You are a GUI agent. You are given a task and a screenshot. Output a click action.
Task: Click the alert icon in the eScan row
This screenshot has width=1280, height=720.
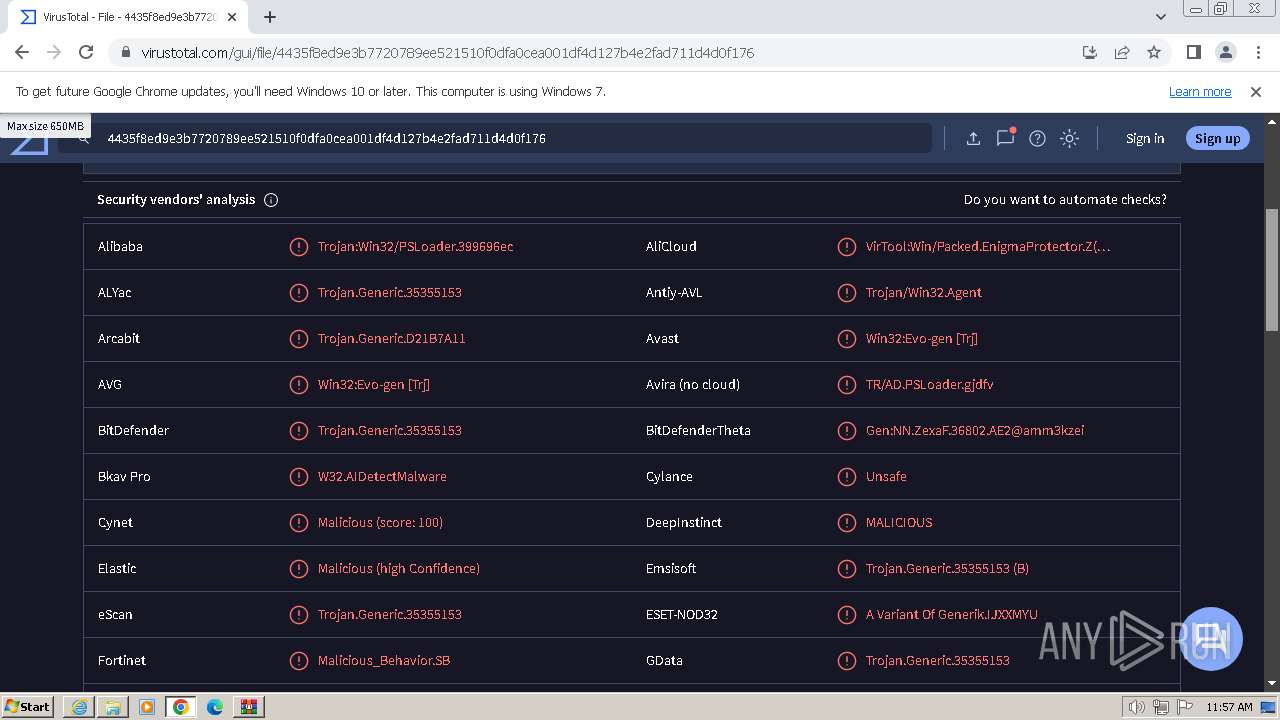pyautogui.click(x=298, y=614)
